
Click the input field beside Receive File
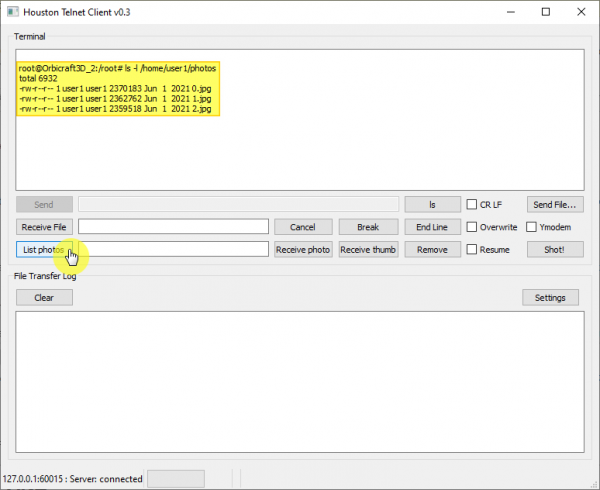[173, 227]
